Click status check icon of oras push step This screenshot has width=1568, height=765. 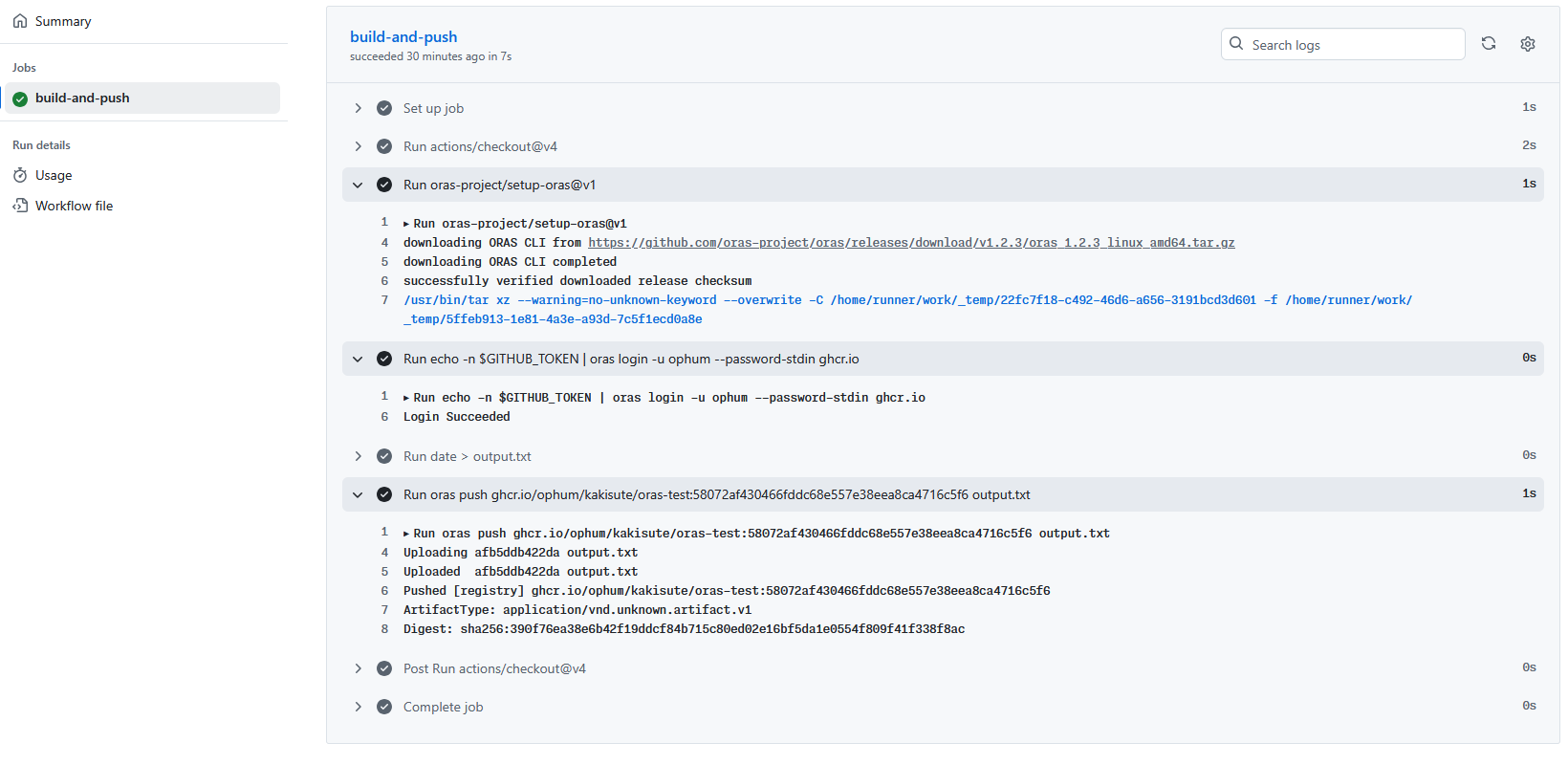384,494
